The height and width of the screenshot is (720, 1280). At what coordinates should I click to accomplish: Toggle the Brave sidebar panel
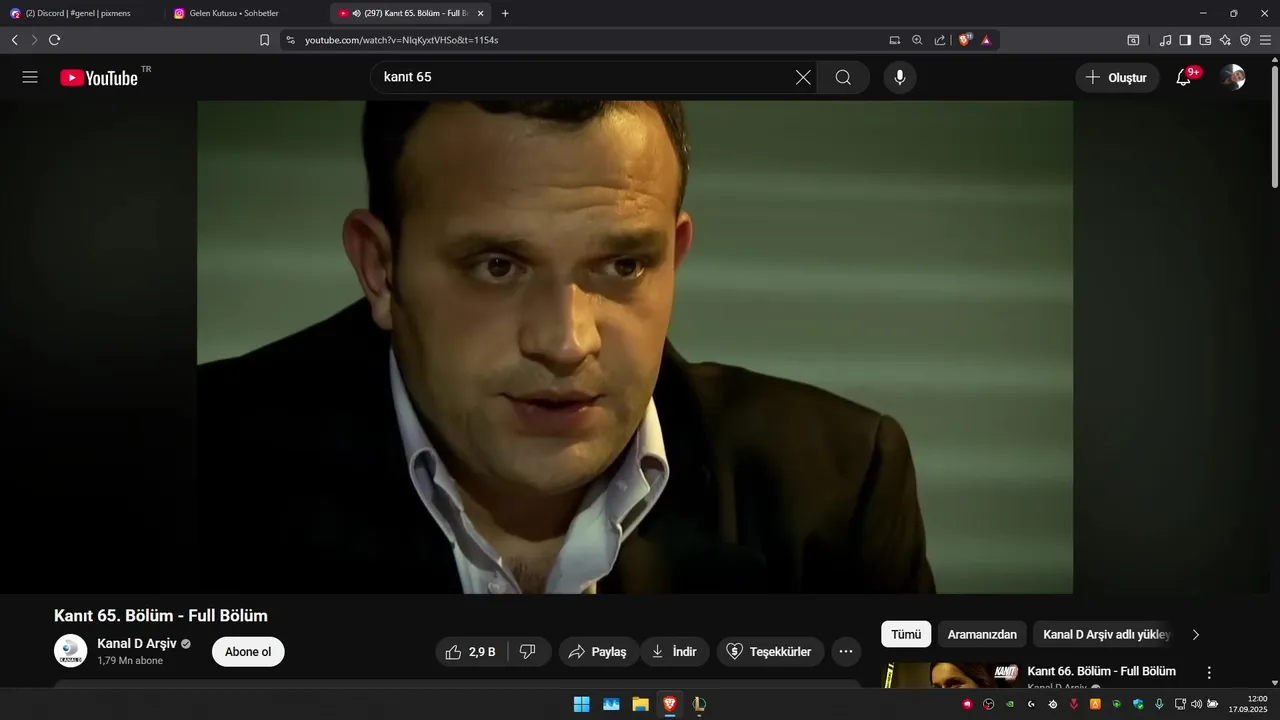click(1185, 40)
